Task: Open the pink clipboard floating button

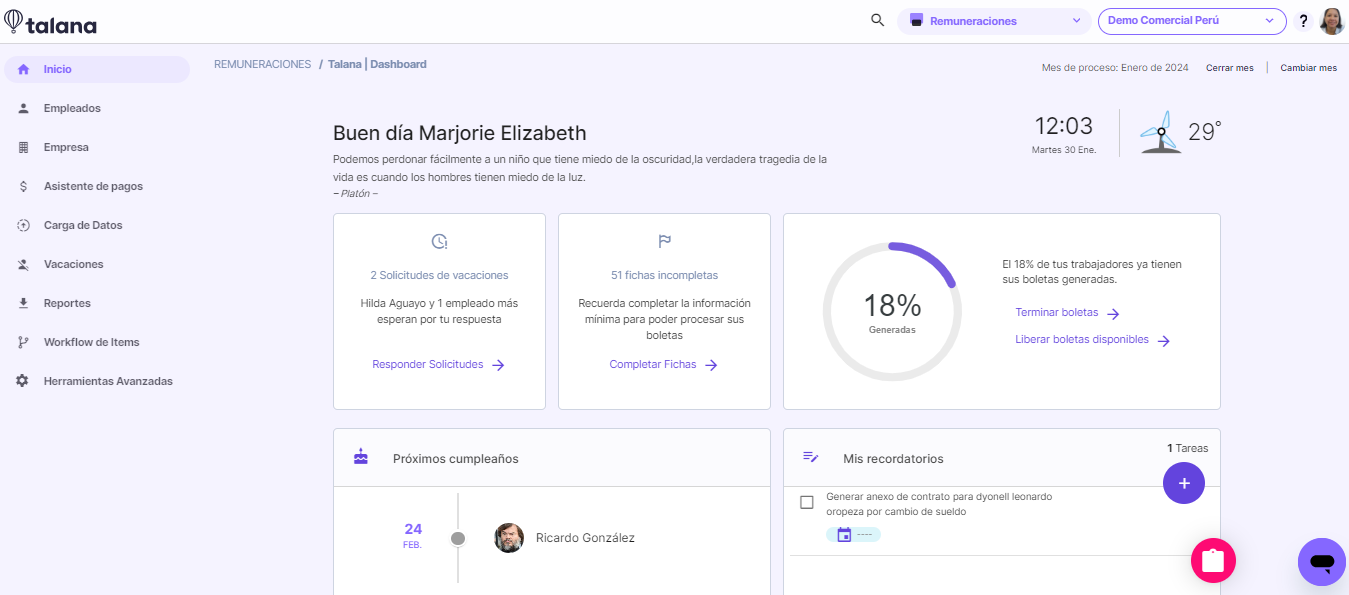Action: pos(1213,561)
